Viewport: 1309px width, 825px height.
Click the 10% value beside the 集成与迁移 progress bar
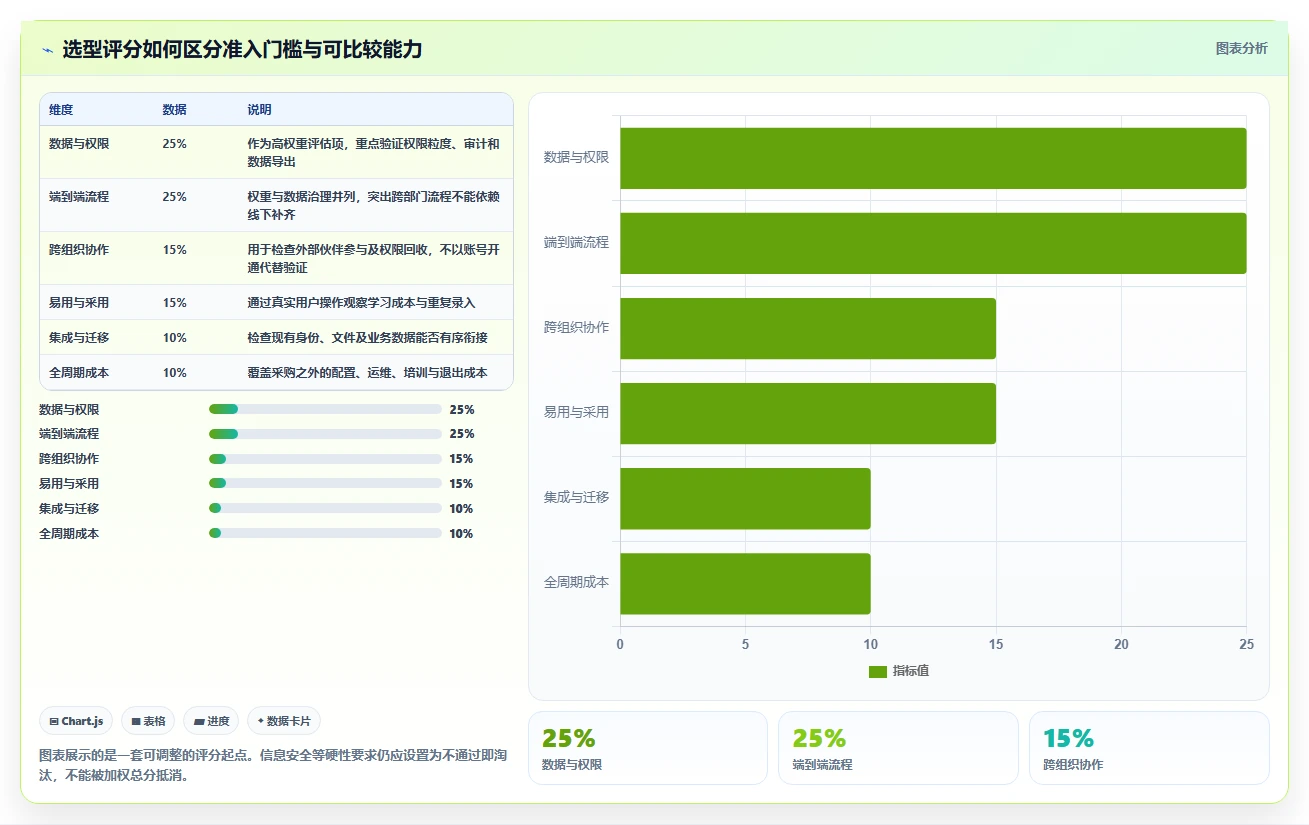coord(461,508)
